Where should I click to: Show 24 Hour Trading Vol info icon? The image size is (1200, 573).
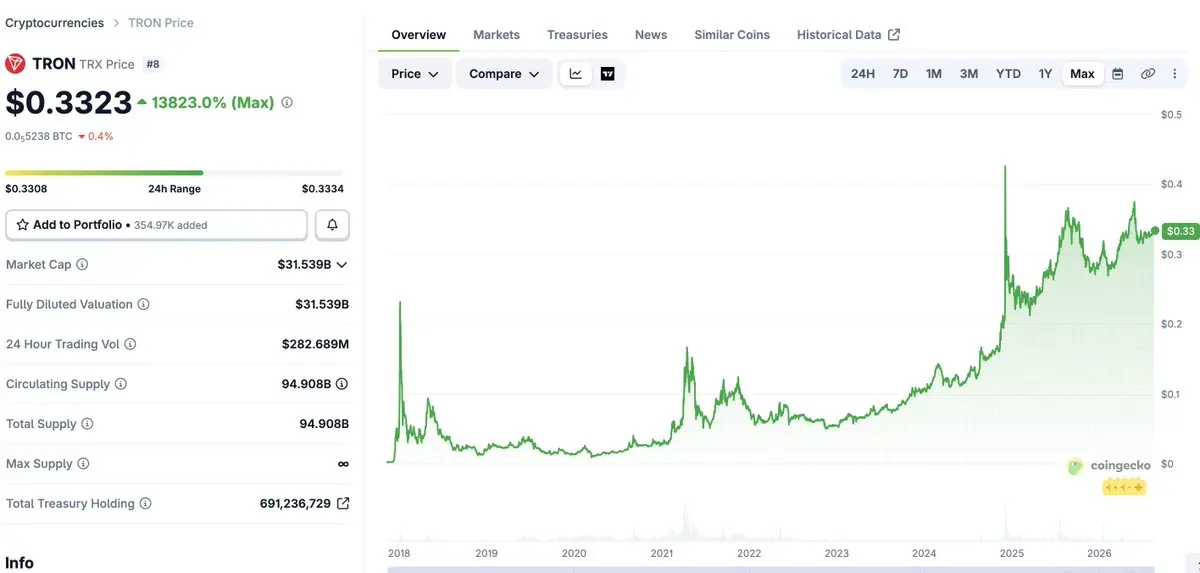click(130, 344)
